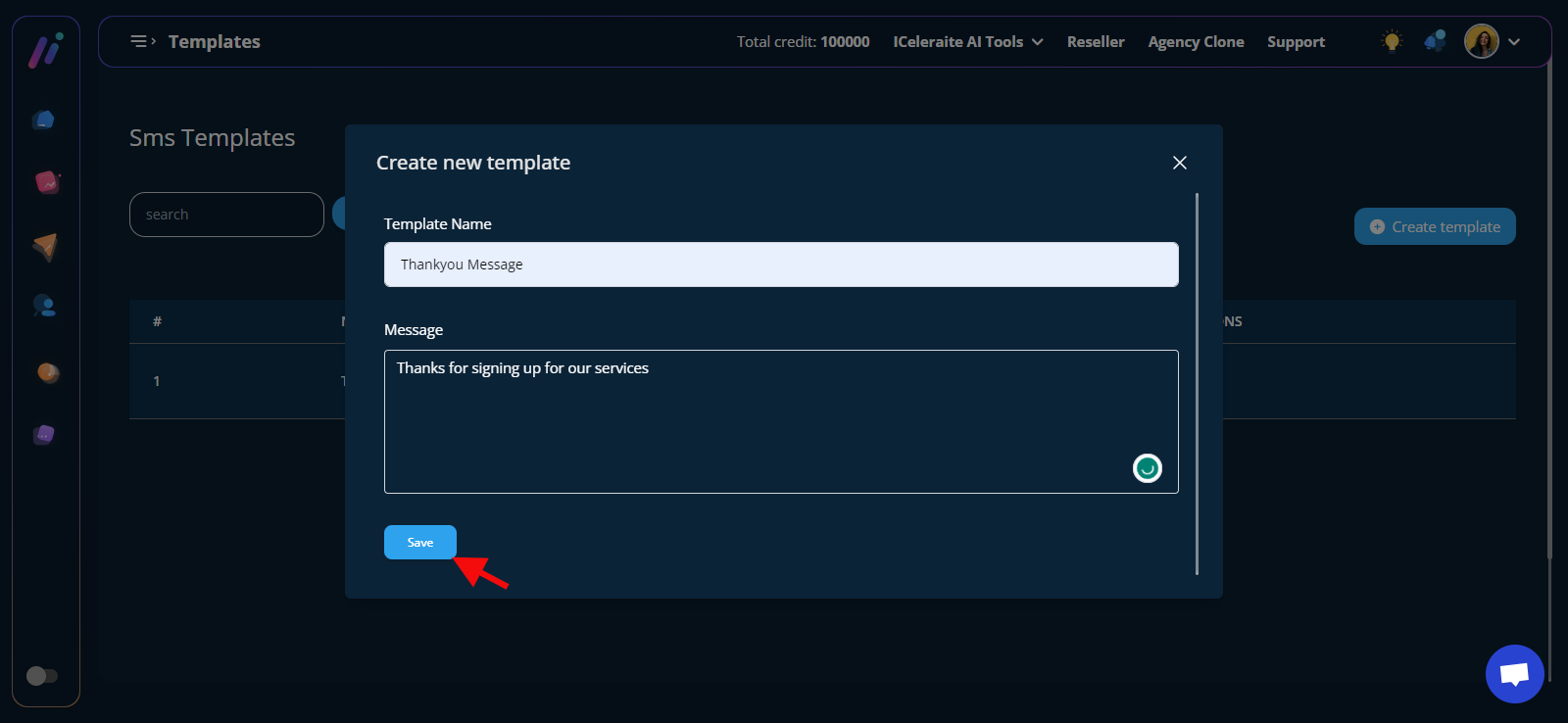Image resolution: width=1568 pixels, height=723 pixels.
Task: Open the red chart icon in sidebar
Action: pyautogui.click(x=46, y=182)
